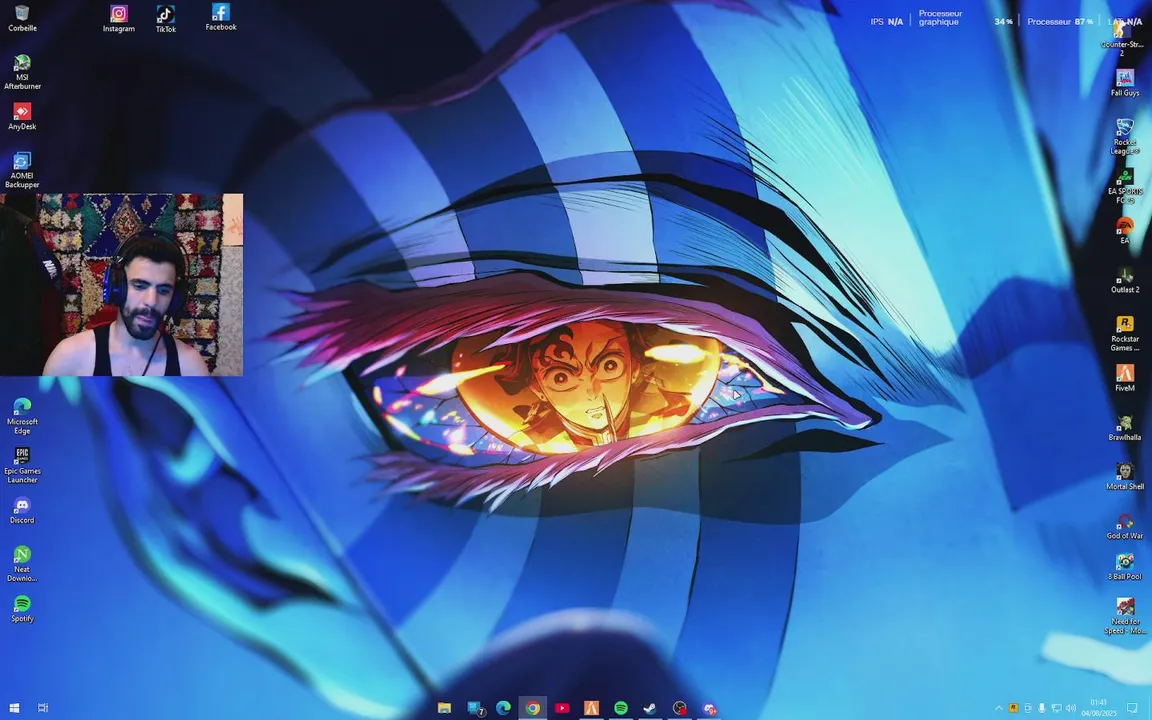This screenshot has height=720, width=1152.
Task: Select the FiveM desktop shortcut
Action: click(1125, 378)
